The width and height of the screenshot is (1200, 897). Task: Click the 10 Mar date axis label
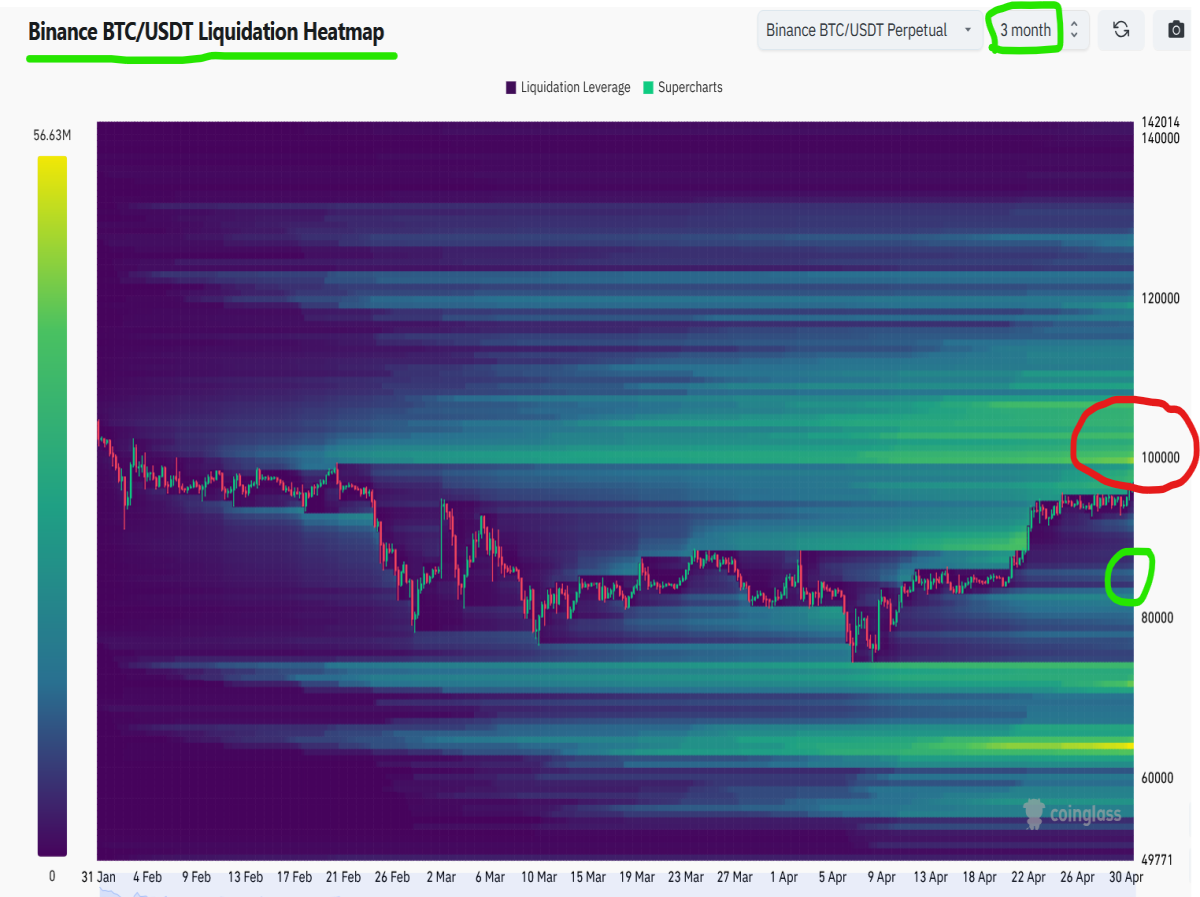point(539,877)
